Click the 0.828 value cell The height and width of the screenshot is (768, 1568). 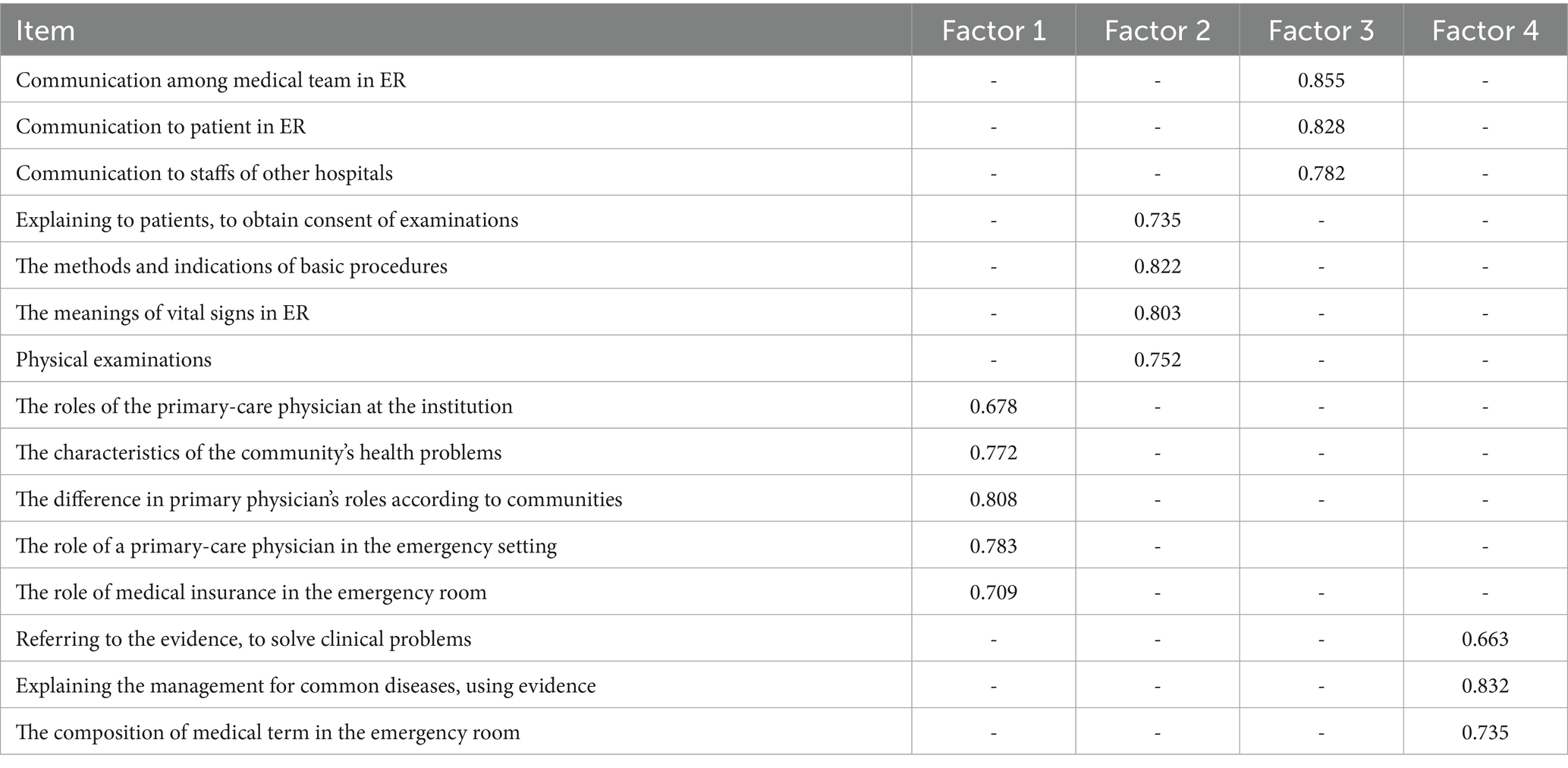point(1321,127)
